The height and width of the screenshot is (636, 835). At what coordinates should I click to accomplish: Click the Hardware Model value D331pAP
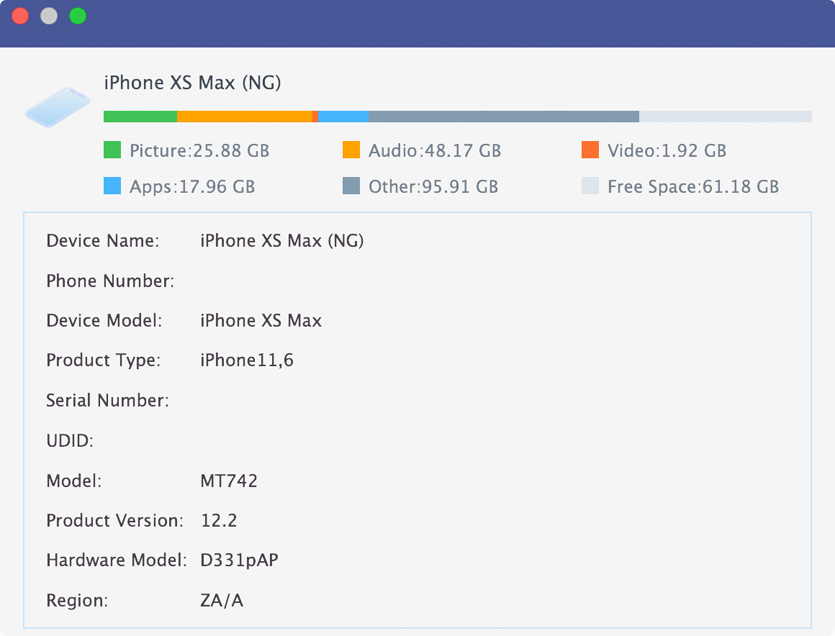click(x=239, y=561)
